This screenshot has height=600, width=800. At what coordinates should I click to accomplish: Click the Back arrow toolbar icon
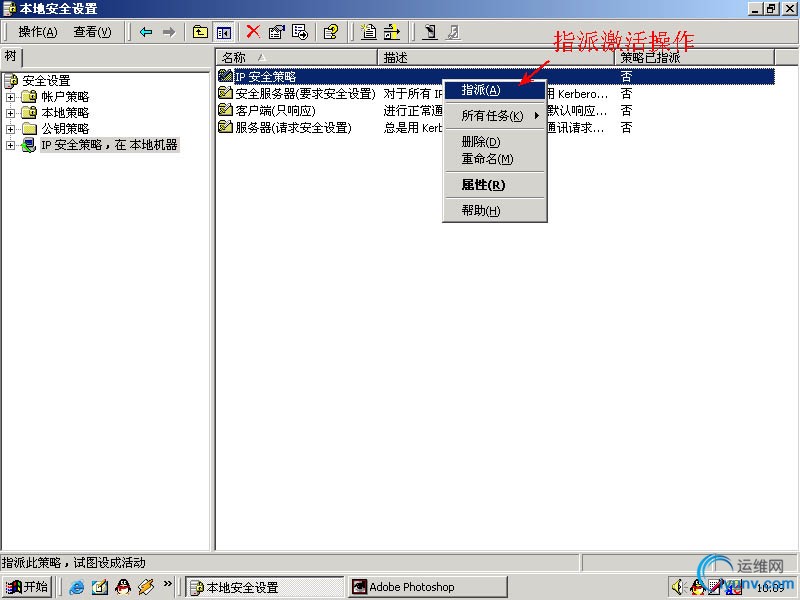(146, 33)
